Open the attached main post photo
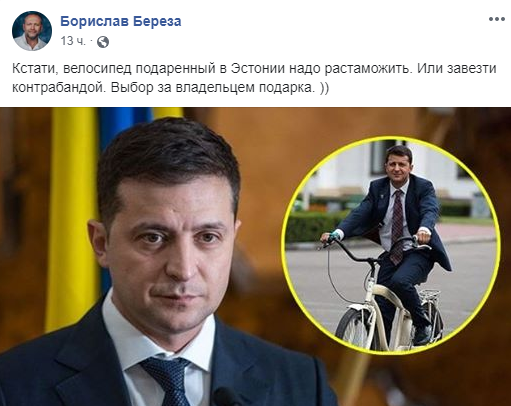The width and height of the screenshot is (511, 406). [255, 256]
